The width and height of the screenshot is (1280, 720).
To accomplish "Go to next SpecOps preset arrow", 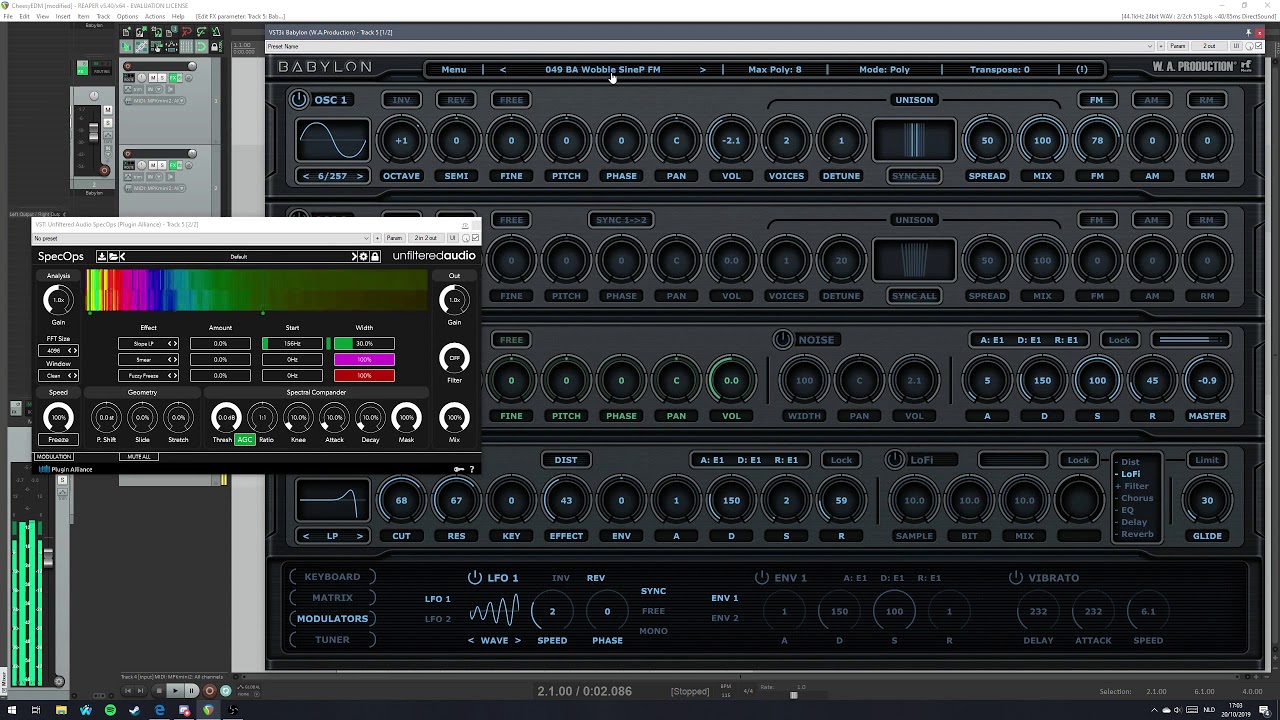I will (354, 257).
